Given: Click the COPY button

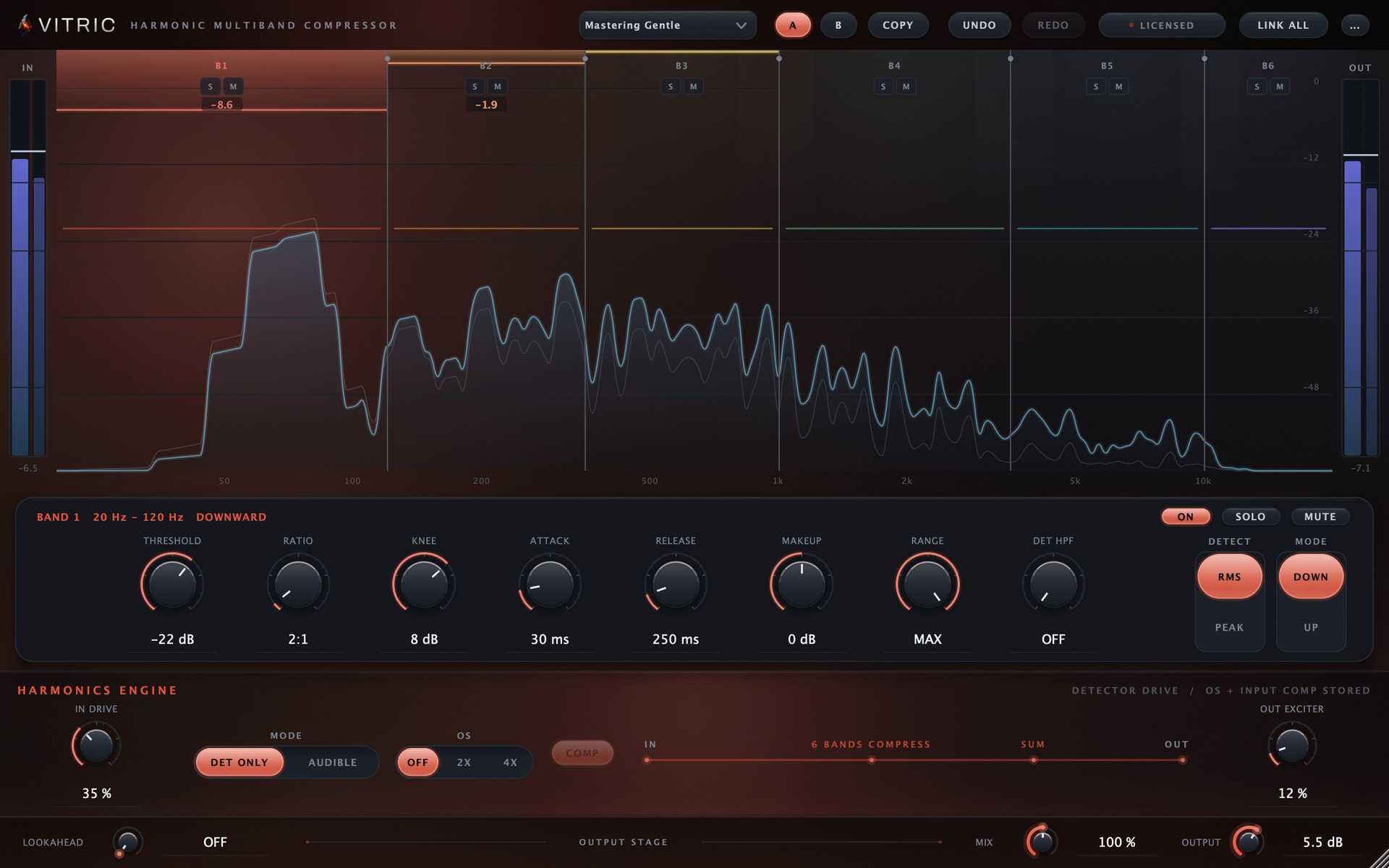Looking at the screenshot, I should coord(897,25).
